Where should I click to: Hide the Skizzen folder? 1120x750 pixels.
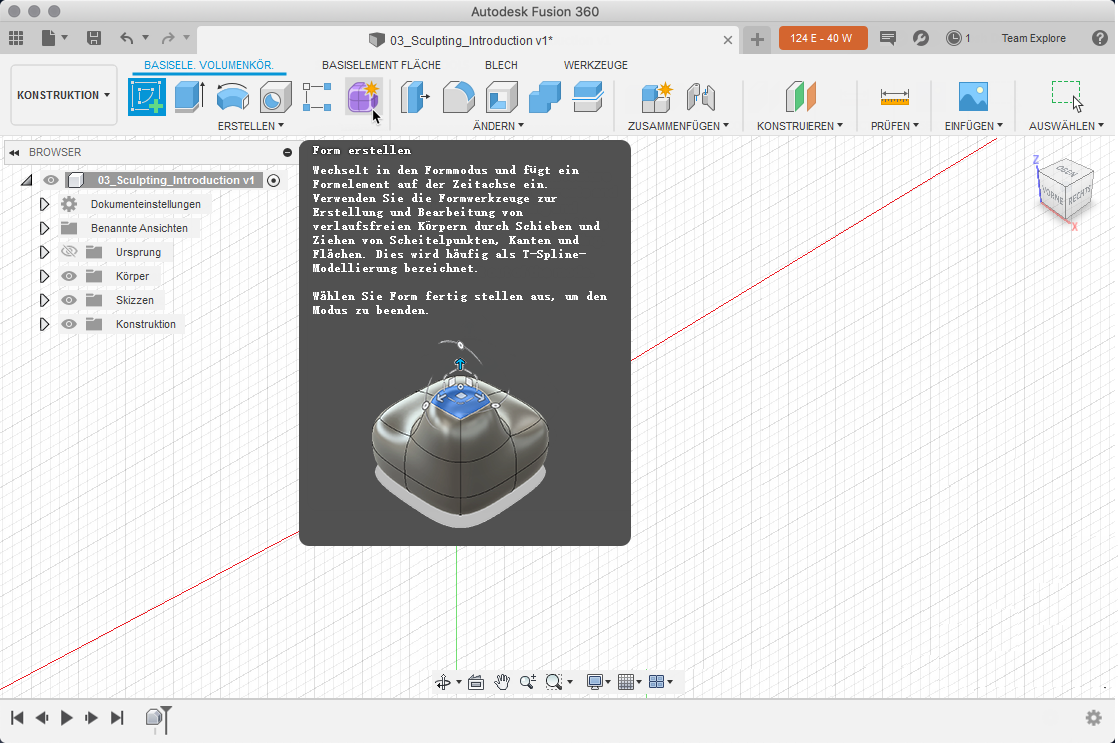coord(69,300)
